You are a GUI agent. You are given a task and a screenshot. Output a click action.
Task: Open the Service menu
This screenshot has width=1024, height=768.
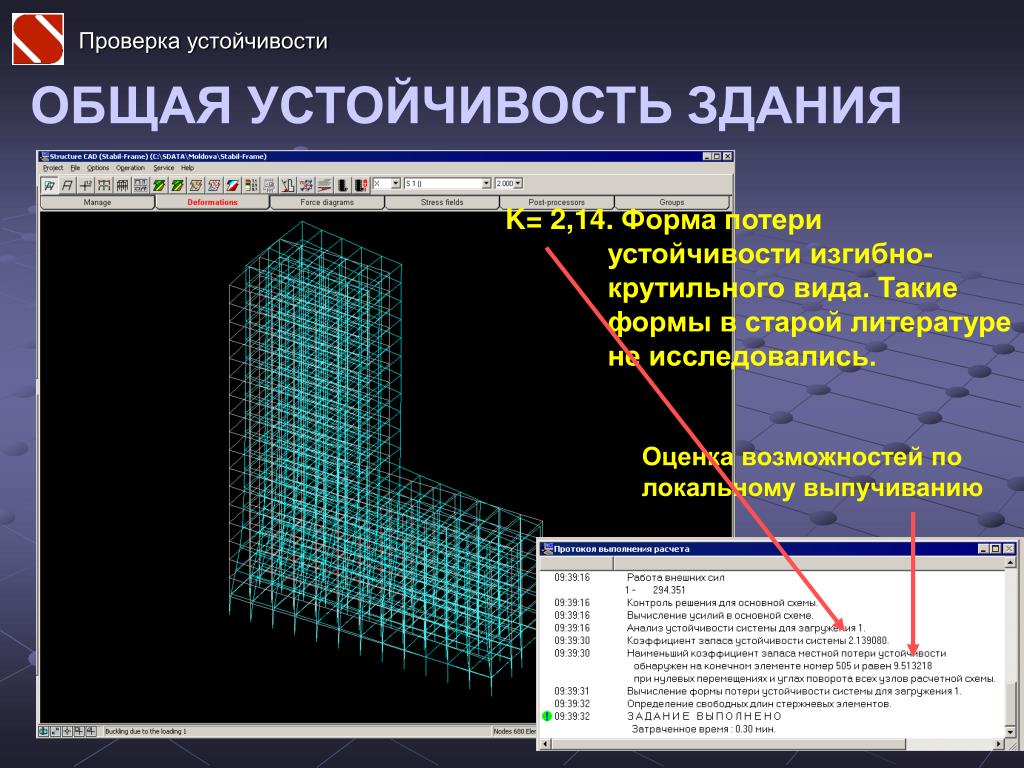[x=163, y=168]
